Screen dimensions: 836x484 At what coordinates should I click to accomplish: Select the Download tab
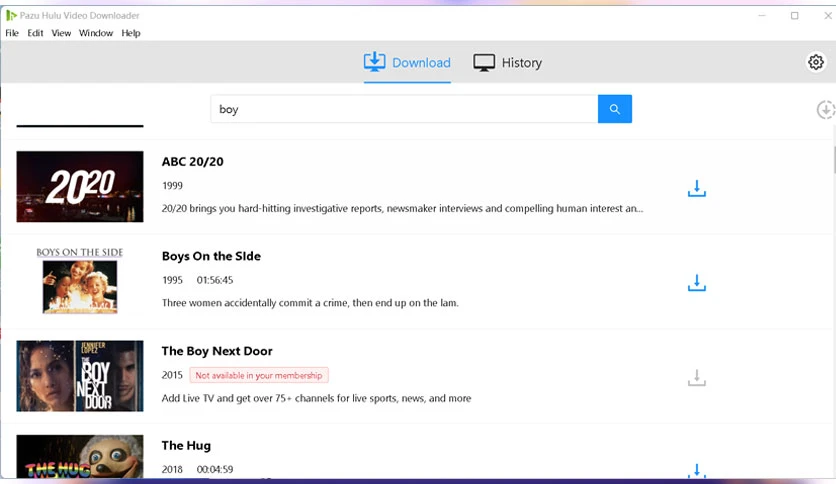pyautogui.click(x=407, y=63)
